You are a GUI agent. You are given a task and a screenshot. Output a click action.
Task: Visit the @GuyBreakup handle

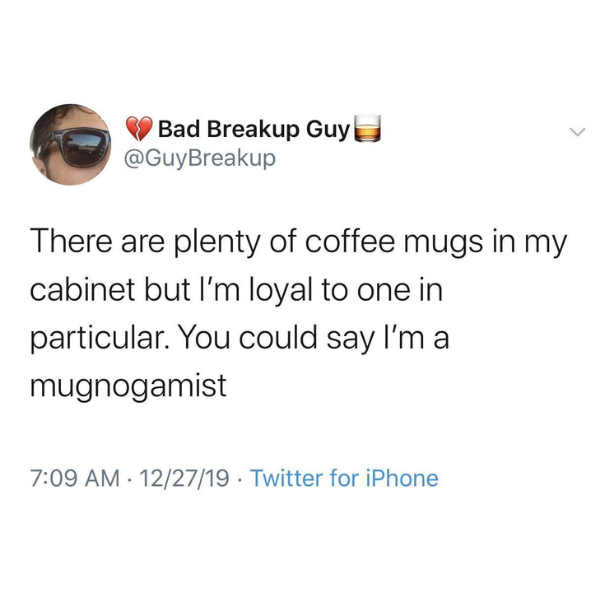pos(199,158)
